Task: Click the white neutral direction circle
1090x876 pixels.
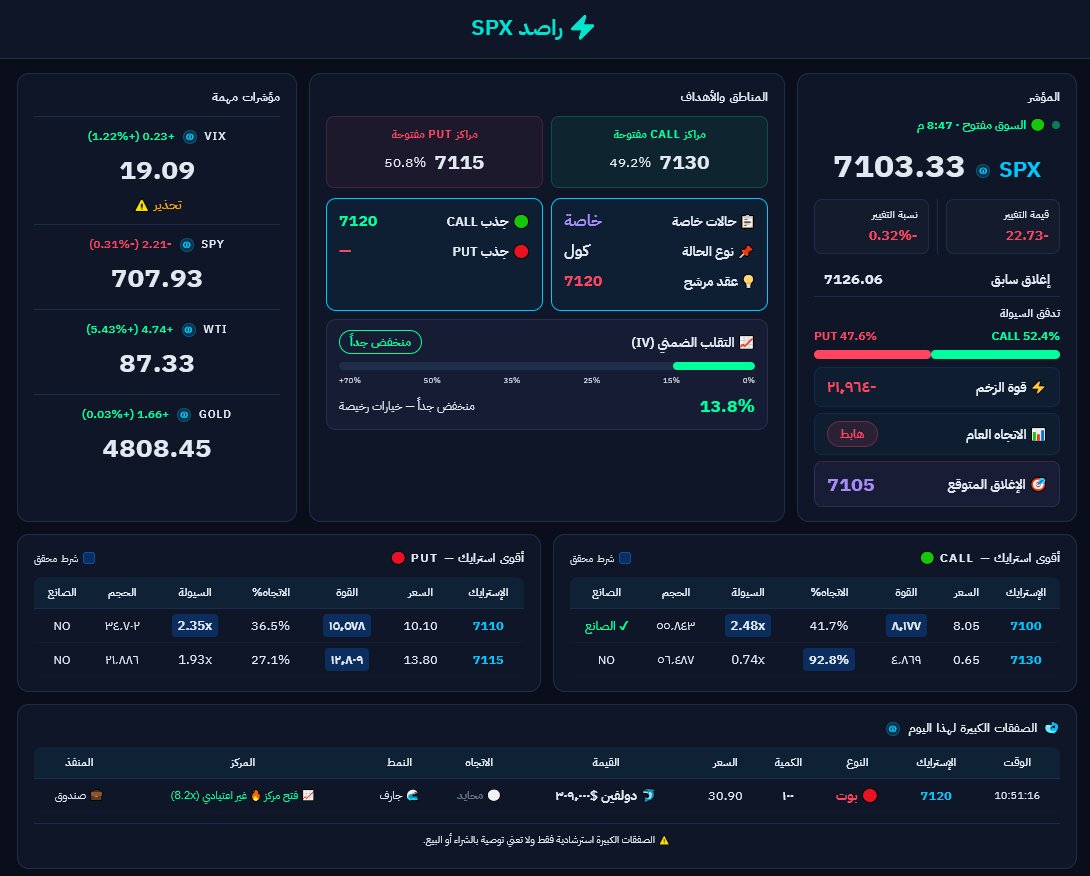Action: [x=494, y=795]
